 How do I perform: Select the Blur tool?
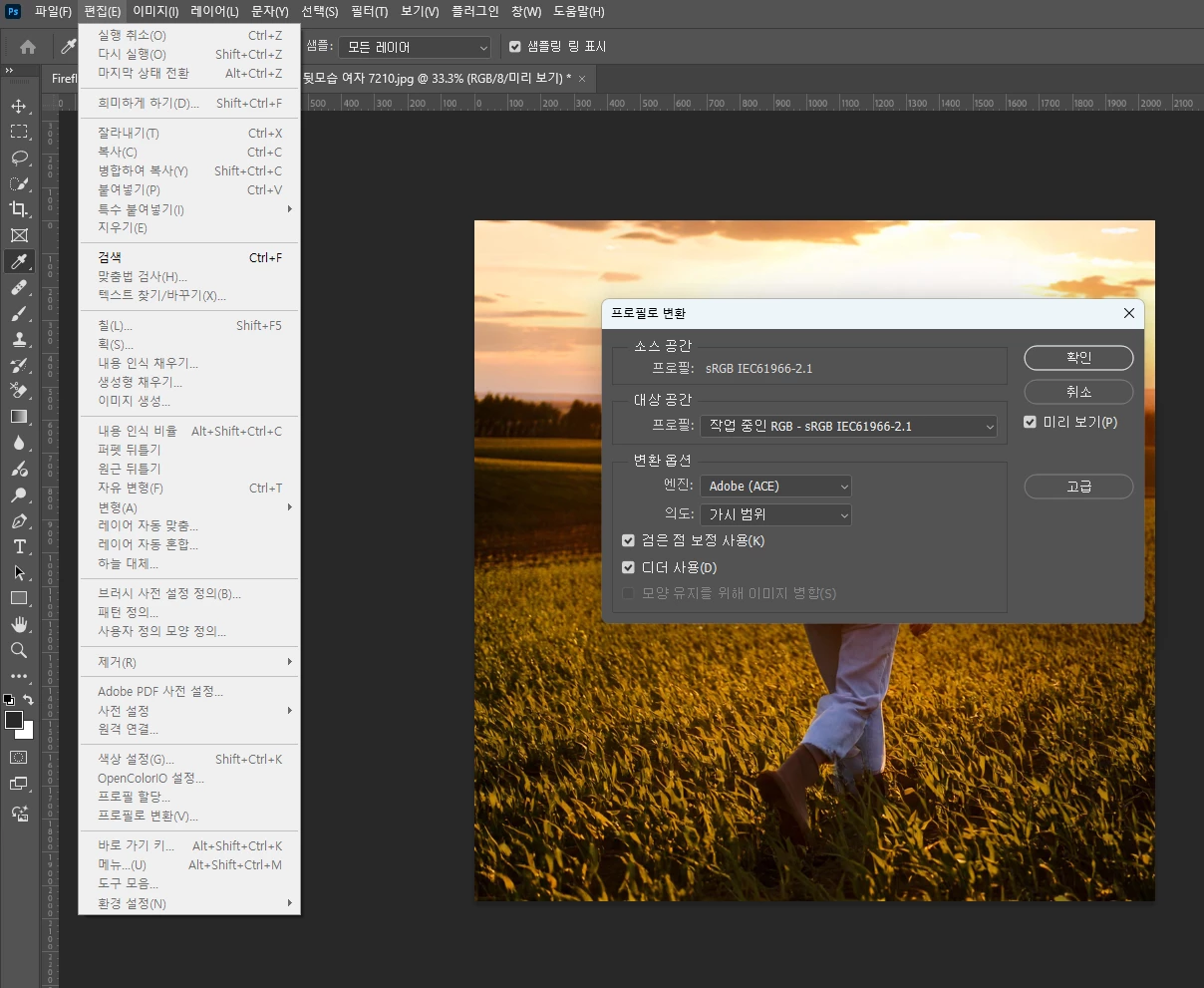pos(19,443)
